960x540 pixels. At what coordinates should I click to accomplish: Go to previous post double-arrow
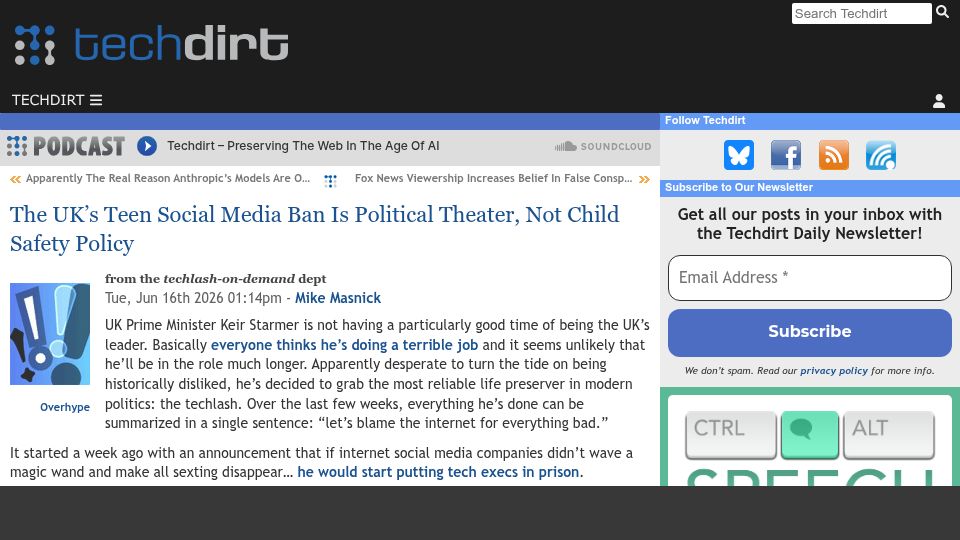(15, 179)
